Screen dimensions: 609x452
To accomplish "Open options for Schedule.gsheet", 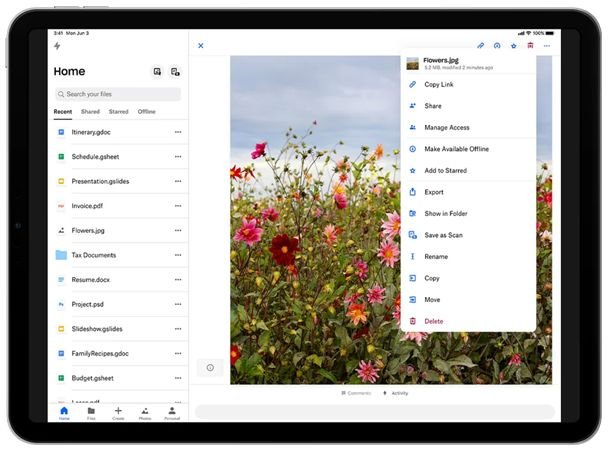I will 178,156.
